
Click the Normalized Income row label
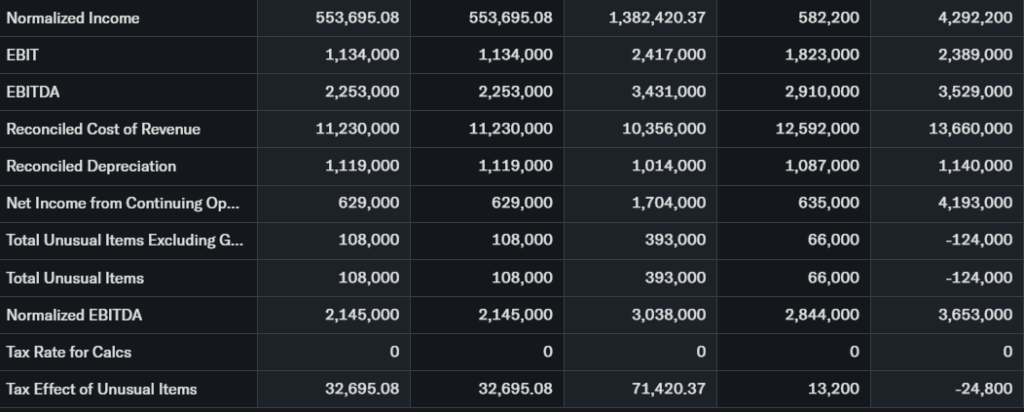click(73, 18)
